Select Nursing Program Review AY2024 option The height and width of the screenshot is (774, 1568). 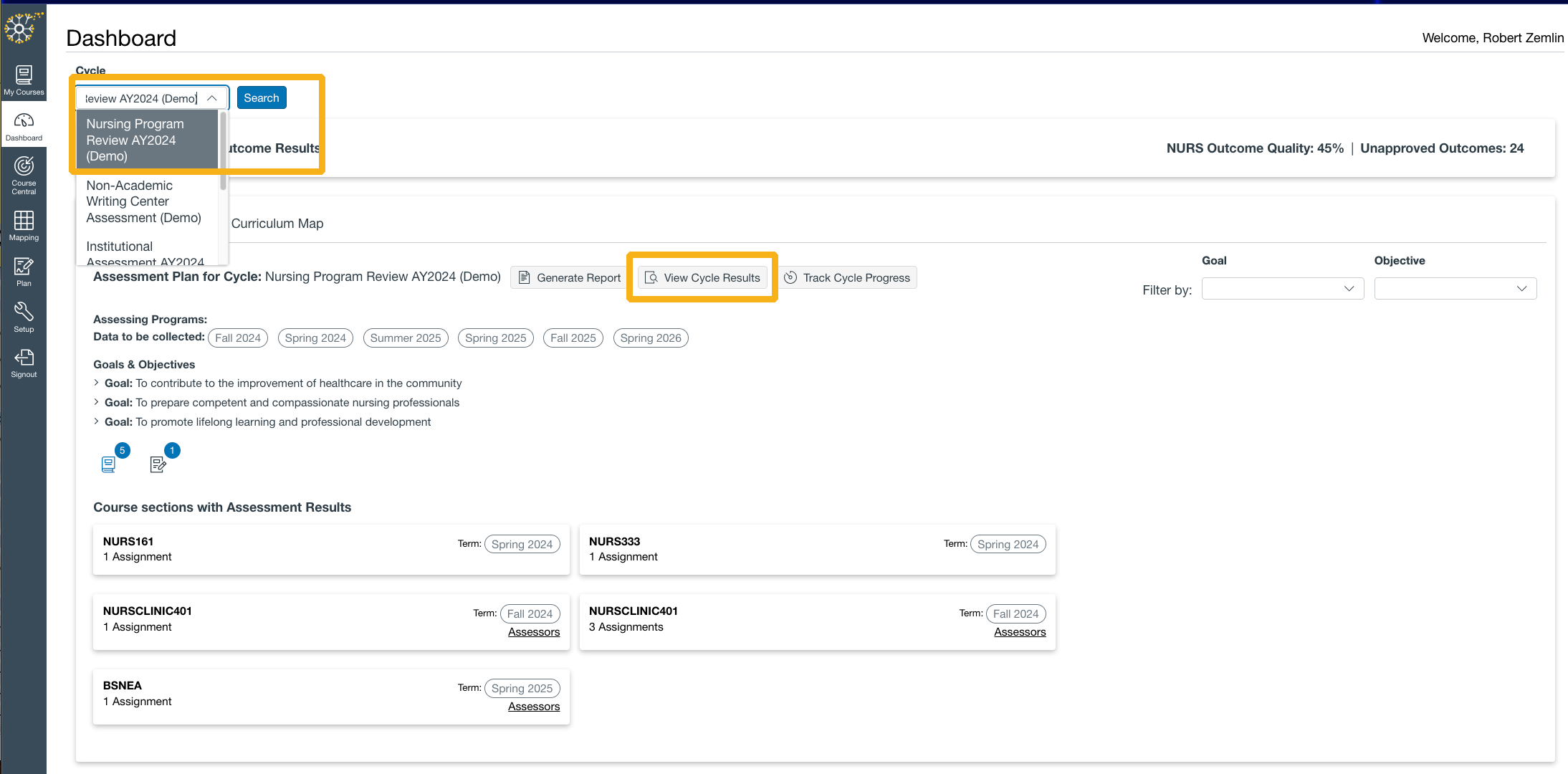click(x=147, y=140)
